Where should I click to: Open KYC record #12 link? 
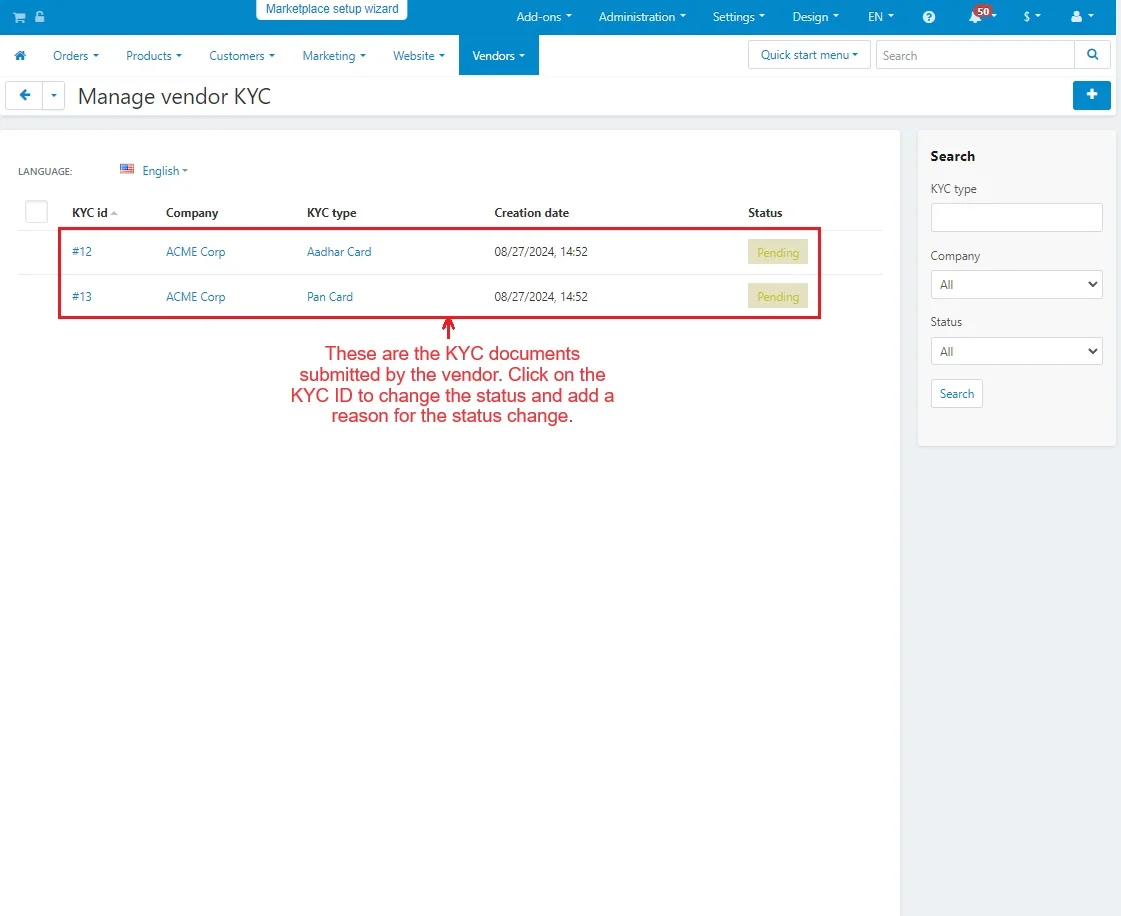pyautogui.click(x=82, y=252)
